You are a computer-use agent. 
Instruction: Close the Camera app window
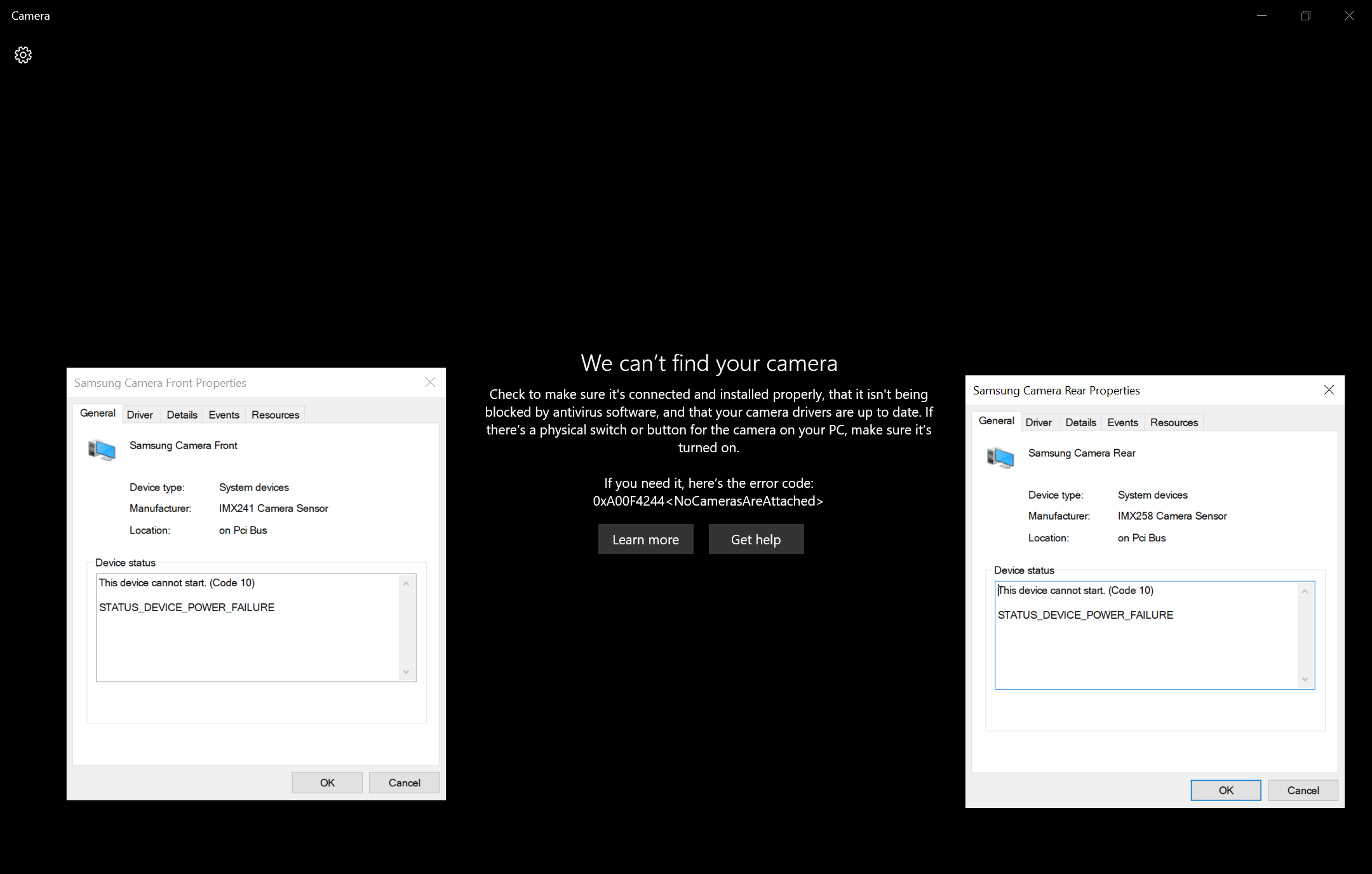1349,16
